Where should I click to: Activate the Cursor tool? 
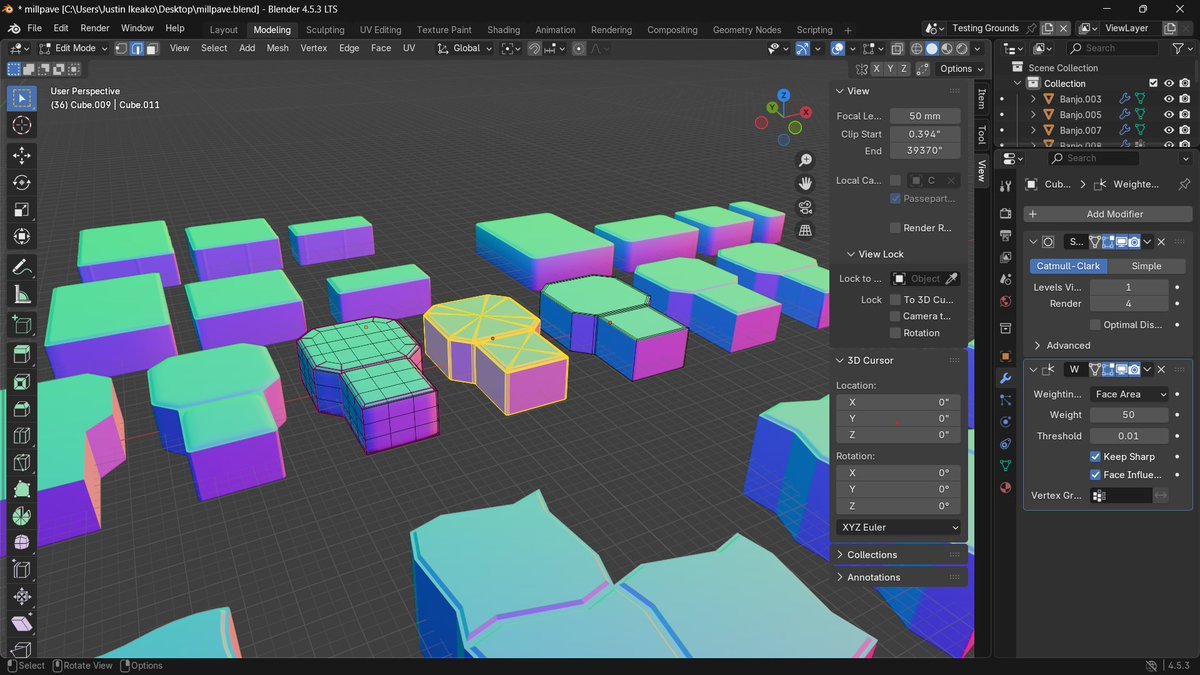tap(22, 125)
